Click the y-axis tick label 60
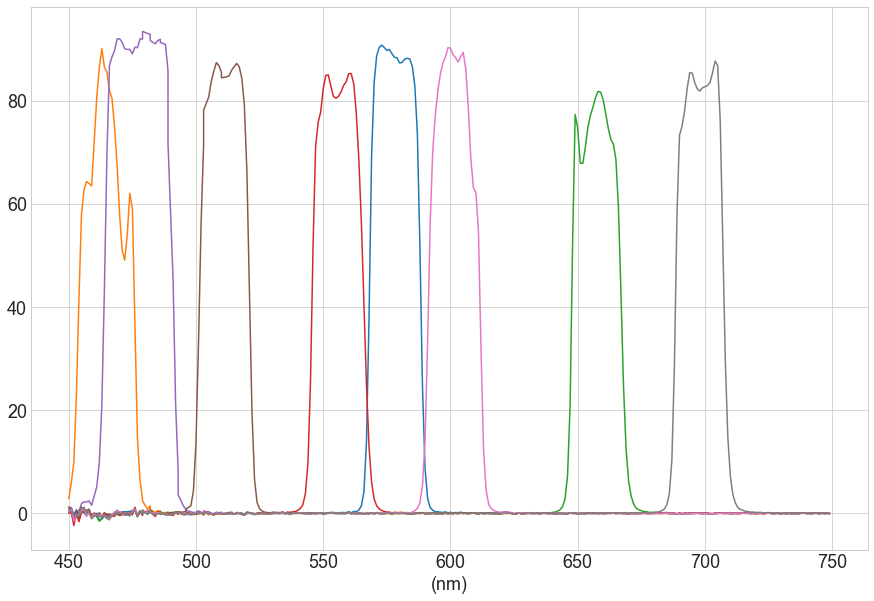This screenshot has height=601, width=874. (x=17, y=205)
